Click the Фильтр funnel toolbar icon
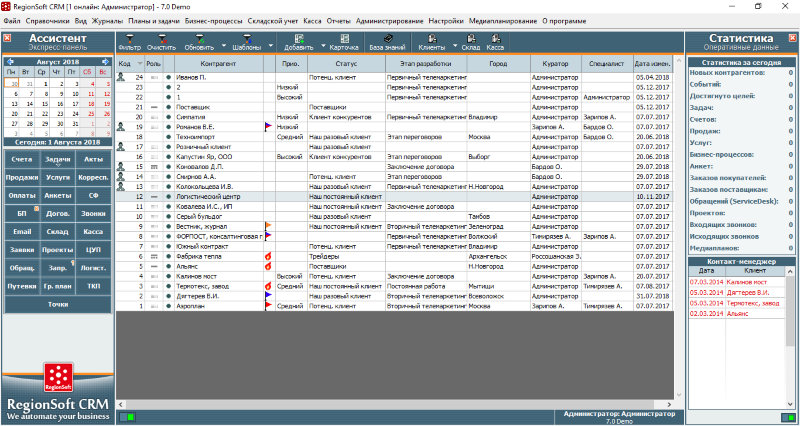 [130, 41]
